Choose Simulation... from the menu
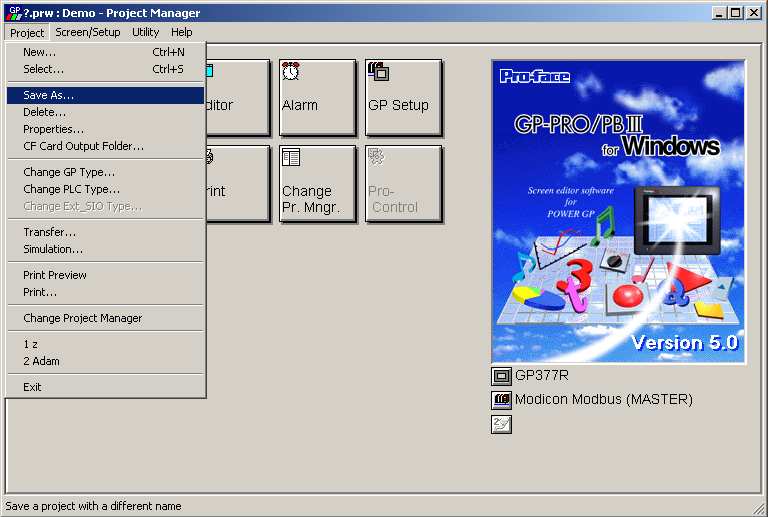Screen dimensions: 768x517 tap(105, 249)
